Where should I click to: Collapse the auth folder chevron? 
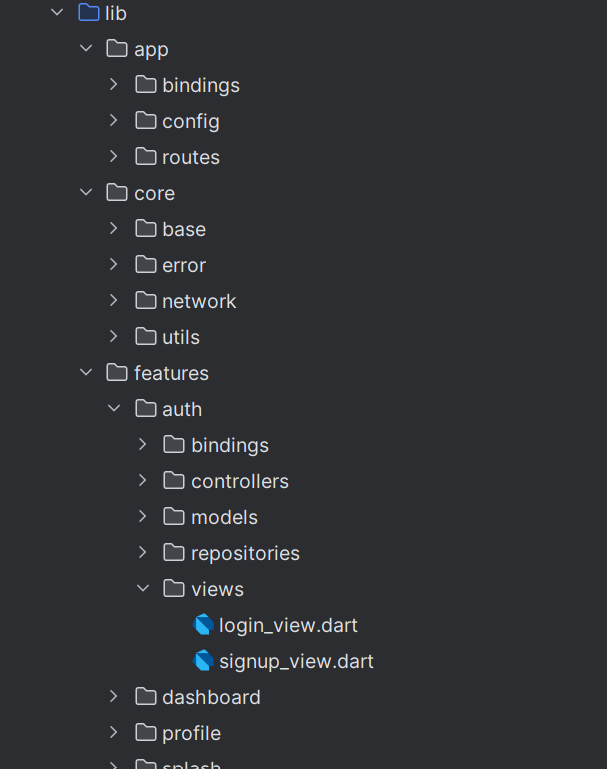pyautogui.click(x=114, y=408)
